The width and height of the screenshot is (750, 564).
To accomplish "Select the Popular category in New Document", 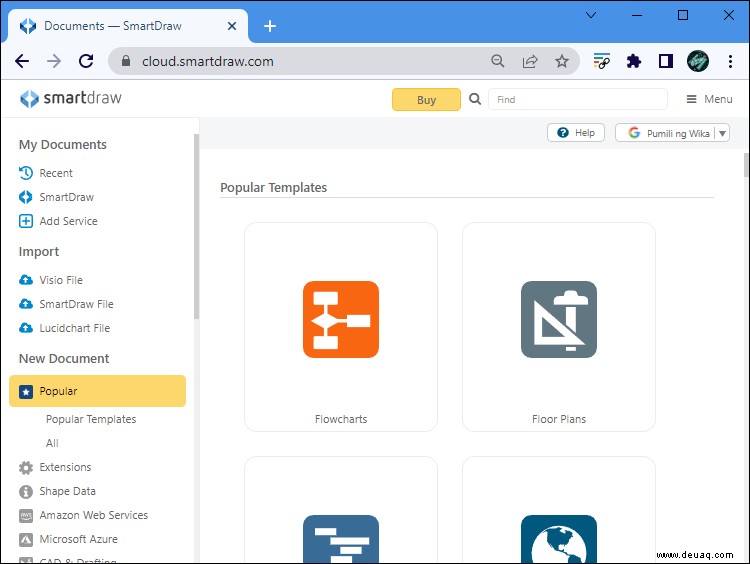I will 98,391.
